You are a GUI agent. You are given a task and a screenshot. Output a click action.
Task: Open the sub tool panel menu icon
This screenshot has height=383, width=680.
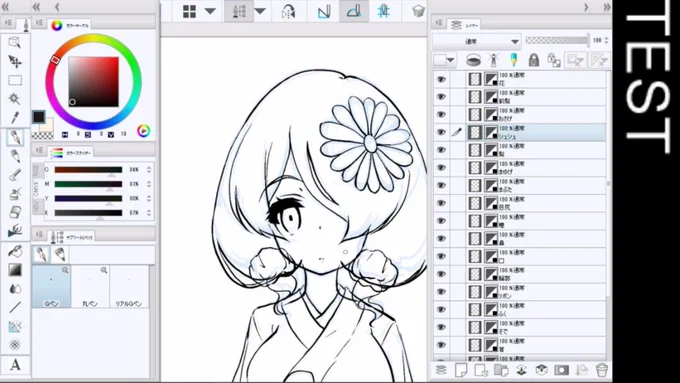[39, 234]
